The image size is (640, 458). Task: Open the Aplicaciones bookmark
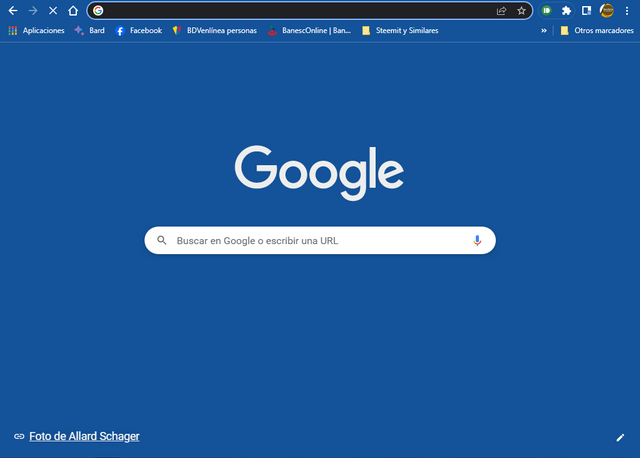36,31
